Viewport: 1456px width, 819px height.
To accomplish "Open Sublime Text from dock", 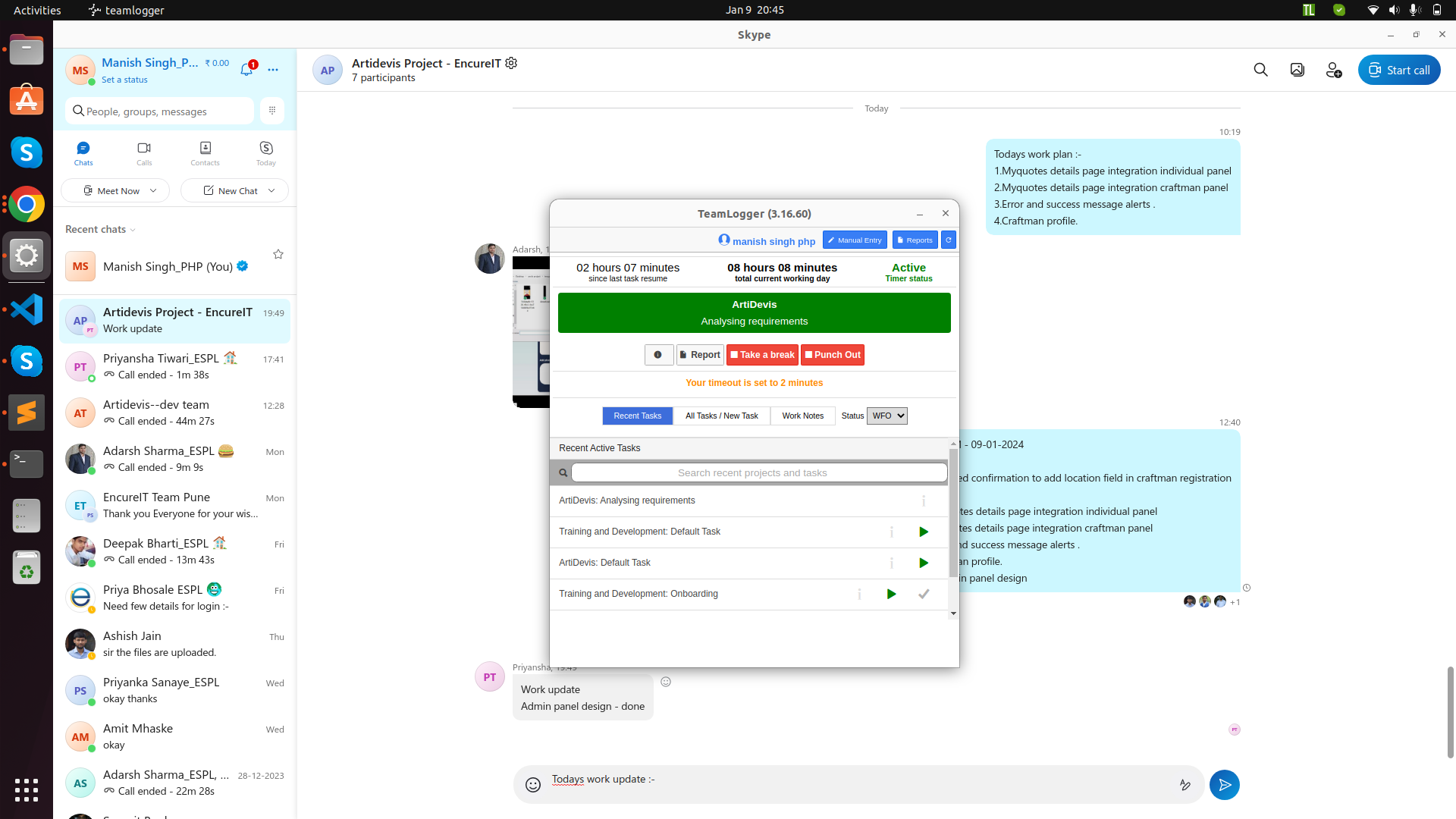I will pyautogui.click(x=27, y=413).
